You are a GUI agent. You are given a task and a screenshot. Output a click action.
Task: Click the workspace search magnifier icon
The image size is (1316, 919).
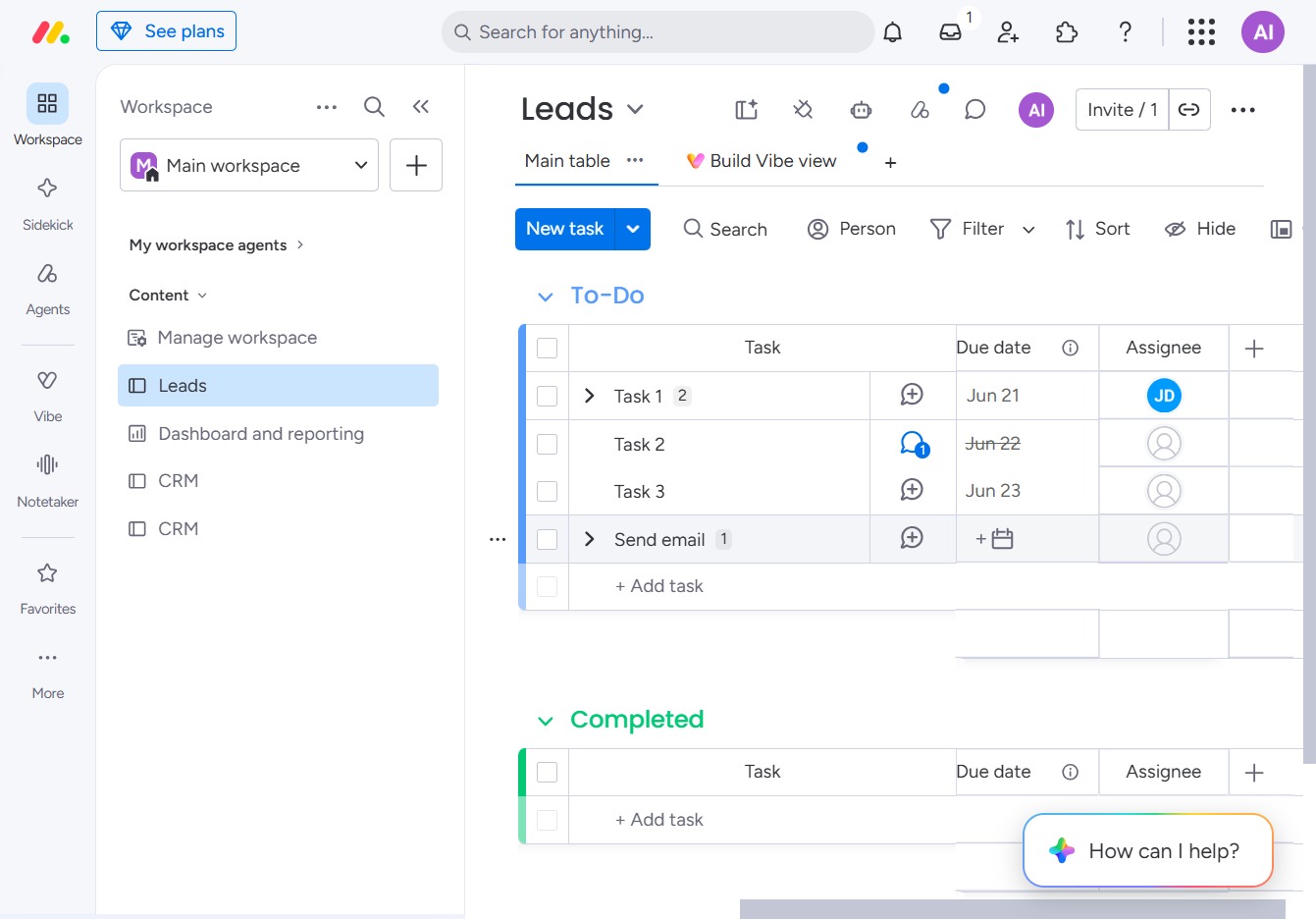tap(374, 107)
